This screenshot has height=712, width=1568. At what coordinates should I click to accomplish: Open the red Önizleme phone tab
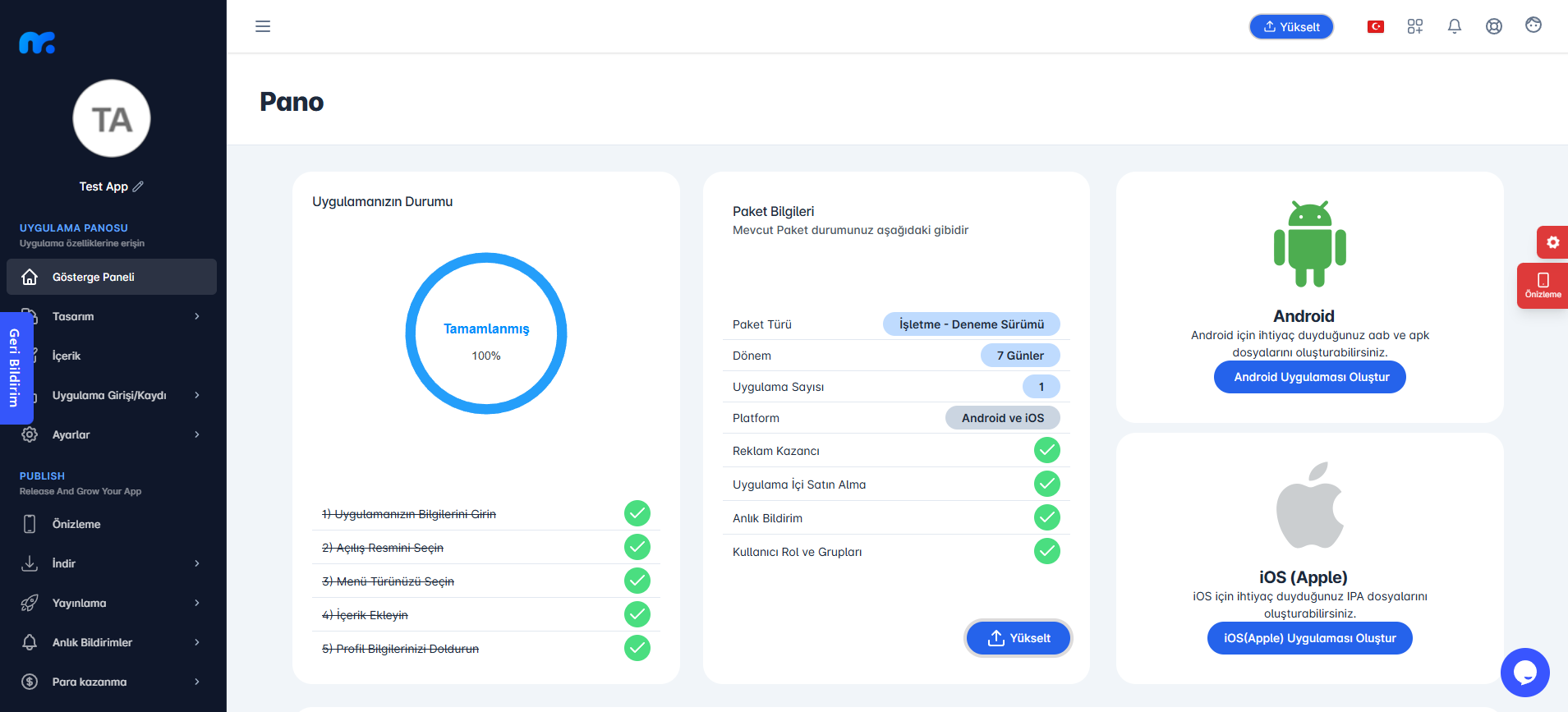point(1543,286)
